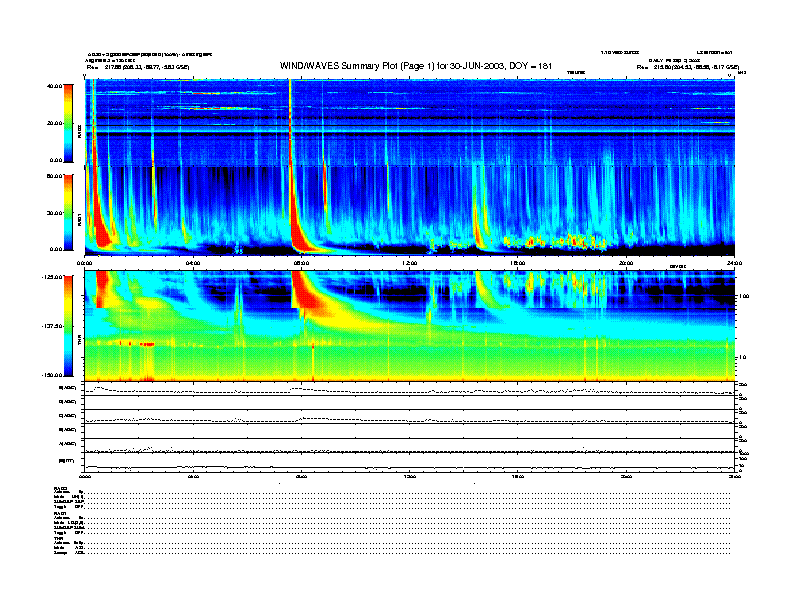This screenshot has width=792, height=612.
Task: Click the 16:00 time label below RAD1 spectrogram
Action: pyautogui.click(x=518, y=263)
